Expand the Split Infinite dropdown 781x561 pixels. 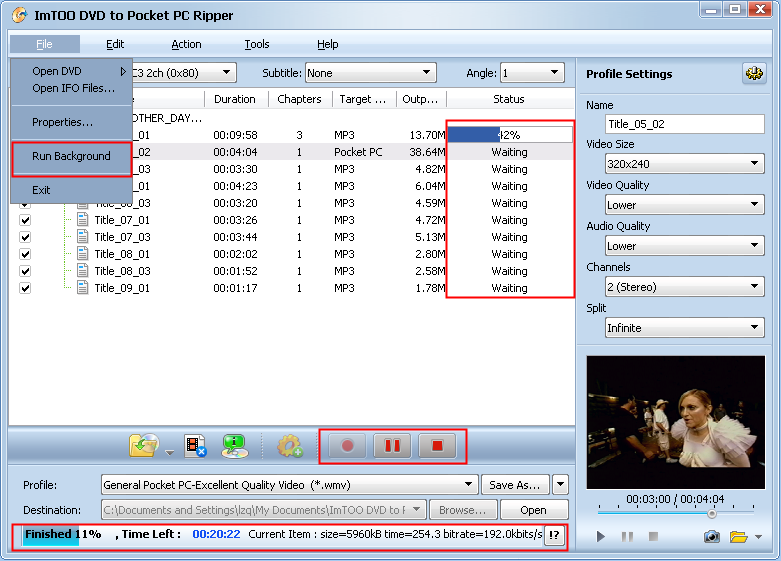click(685, 327)
